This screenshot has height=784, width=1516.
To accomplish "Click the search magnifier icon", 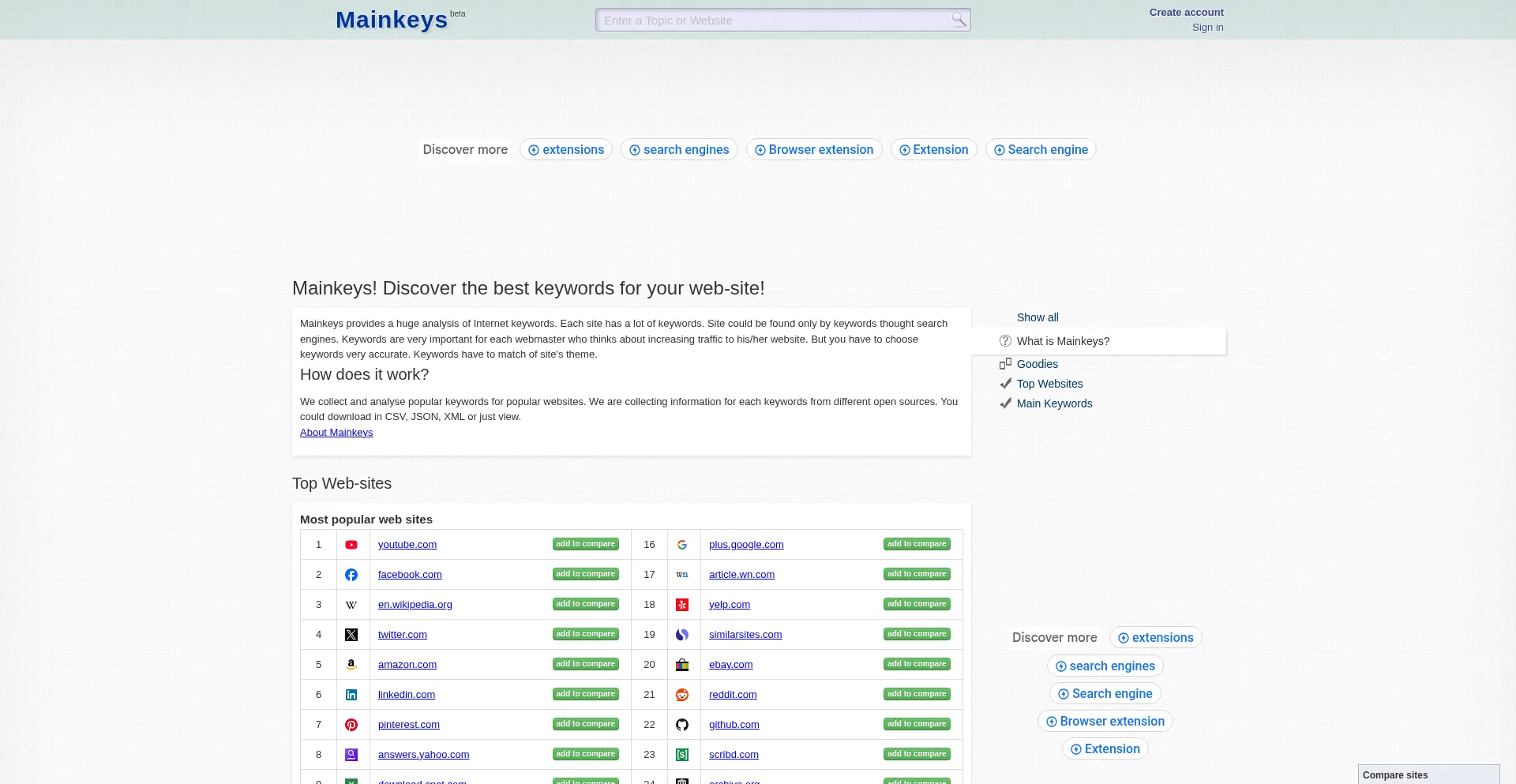I will 958,20.
